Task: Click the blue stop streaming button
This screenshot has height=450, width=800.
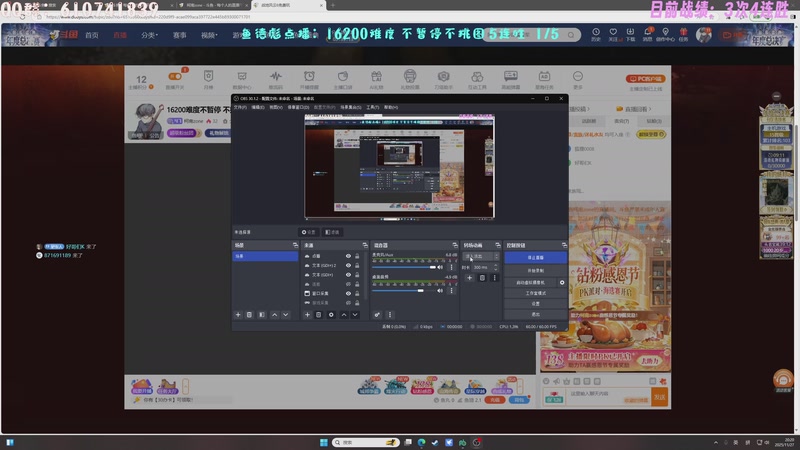Action: (535, 258)
